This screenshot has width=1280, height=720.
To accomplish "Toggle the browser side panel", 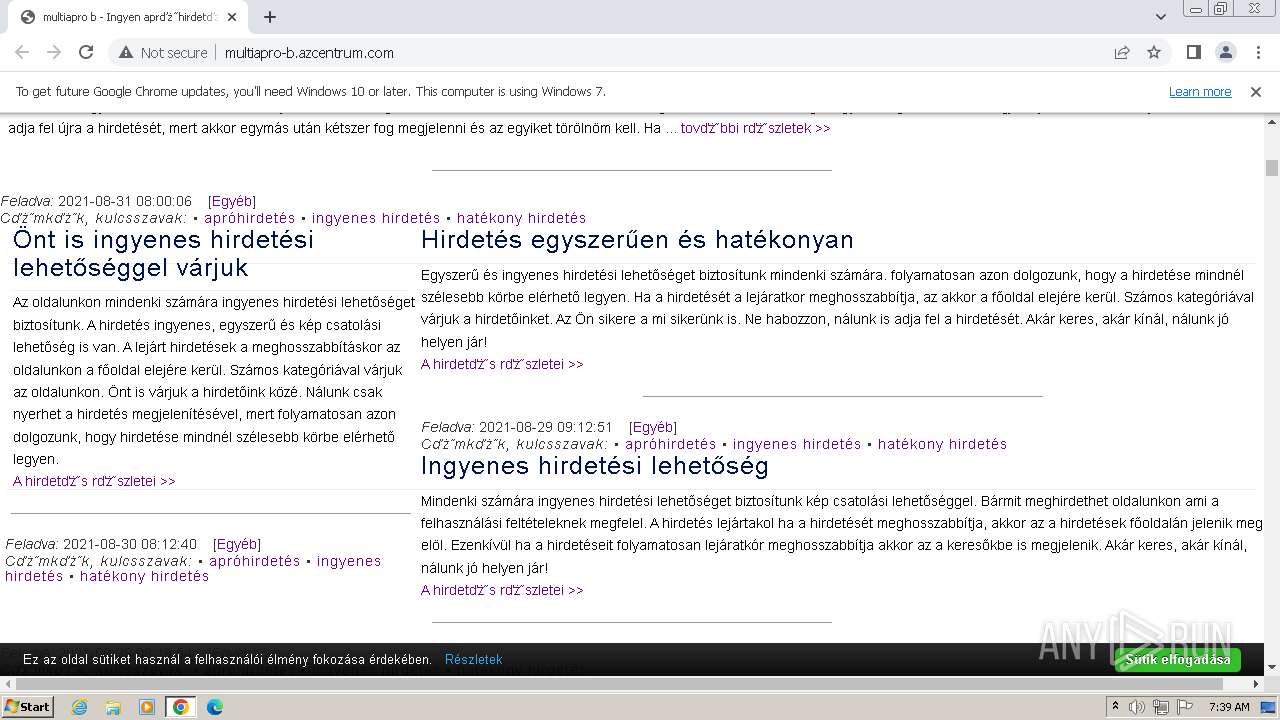I will [1194, 53].
